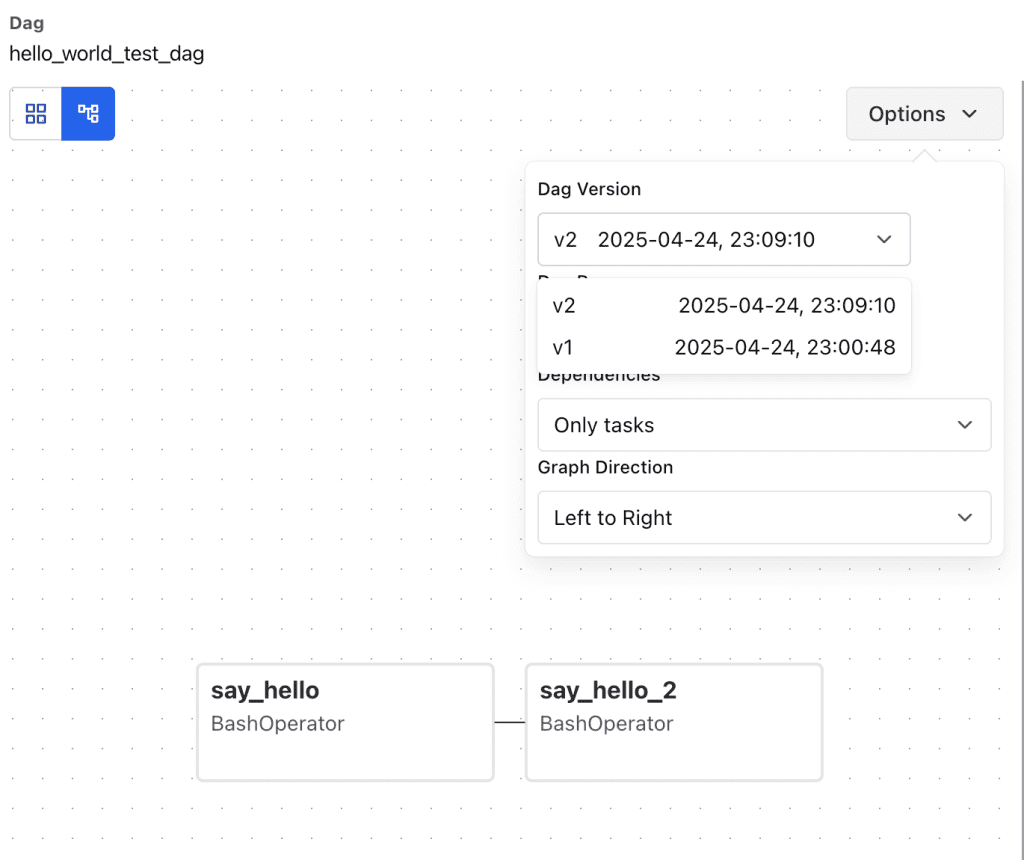Image resolution: width=1024 pixels, height=860 pixels.
Task: Select the say_hello task node
Action: tap(345, 722)
